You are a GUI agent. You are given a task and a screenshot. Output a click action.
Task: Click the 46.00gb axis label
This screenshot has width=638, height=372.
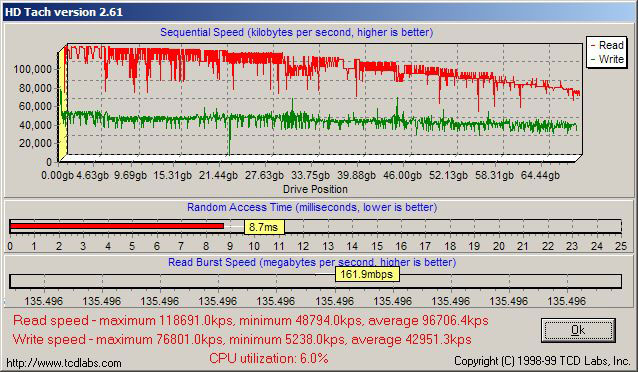click(402, 175)
